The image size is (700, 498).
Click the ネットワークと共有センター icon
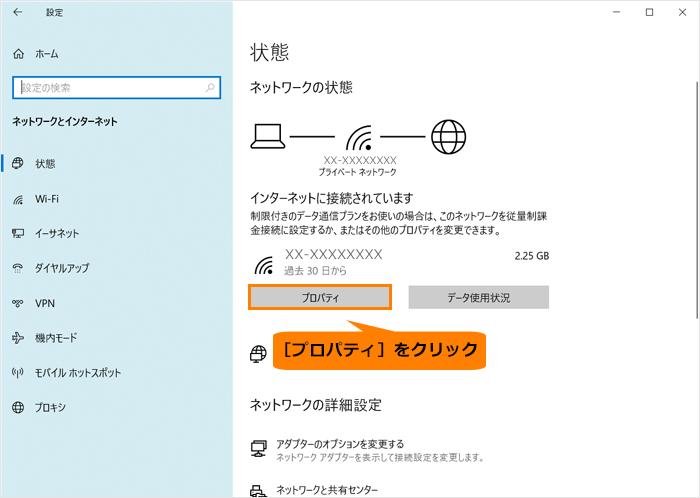[x=259, y=491]
